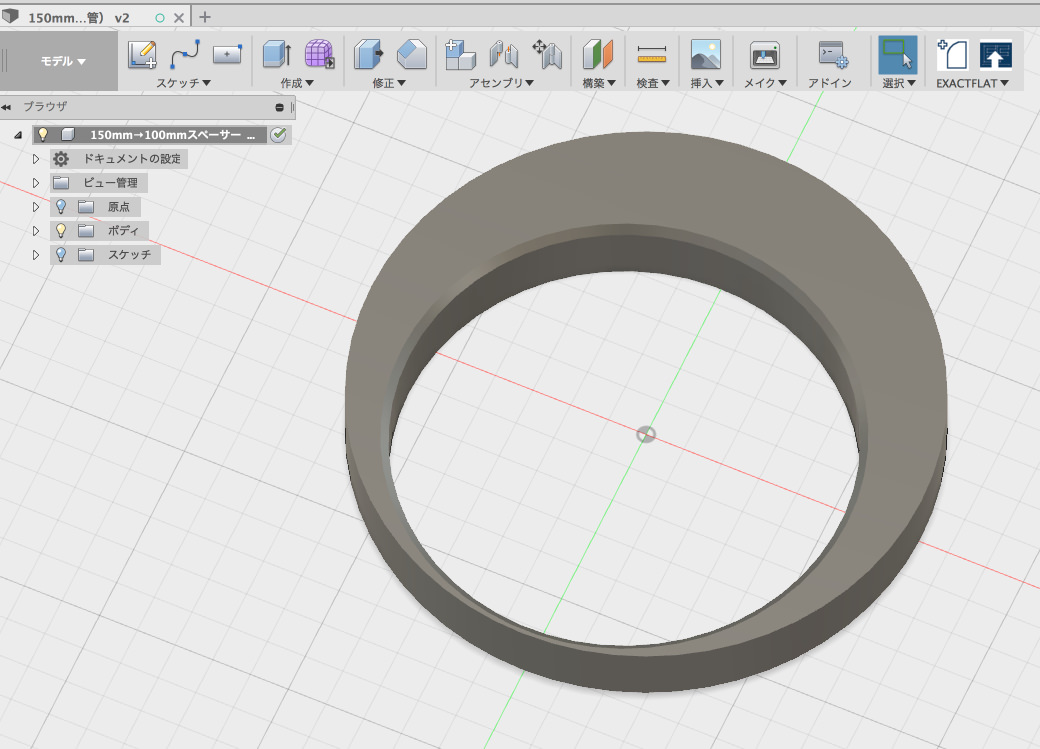This screenshot has height=749, width=1040.
Task: Expand the 原点 folder node
Action: click(x=36, y=207)
